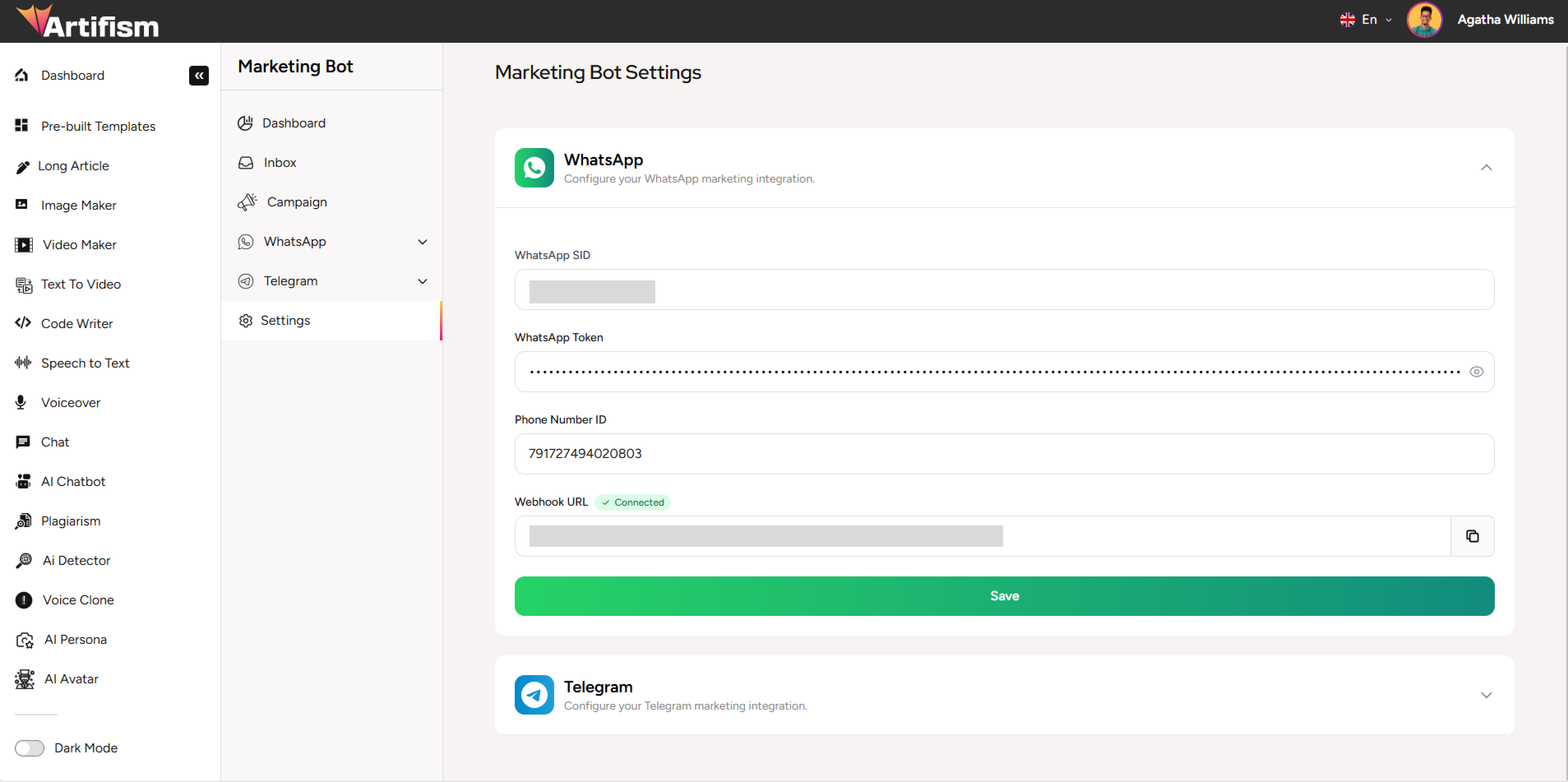Image resolution: width=1568 pixels, height=782 pixels.
Task: Collapse the sidebar with the double-arrow button
Action: (x=199, y=76)
